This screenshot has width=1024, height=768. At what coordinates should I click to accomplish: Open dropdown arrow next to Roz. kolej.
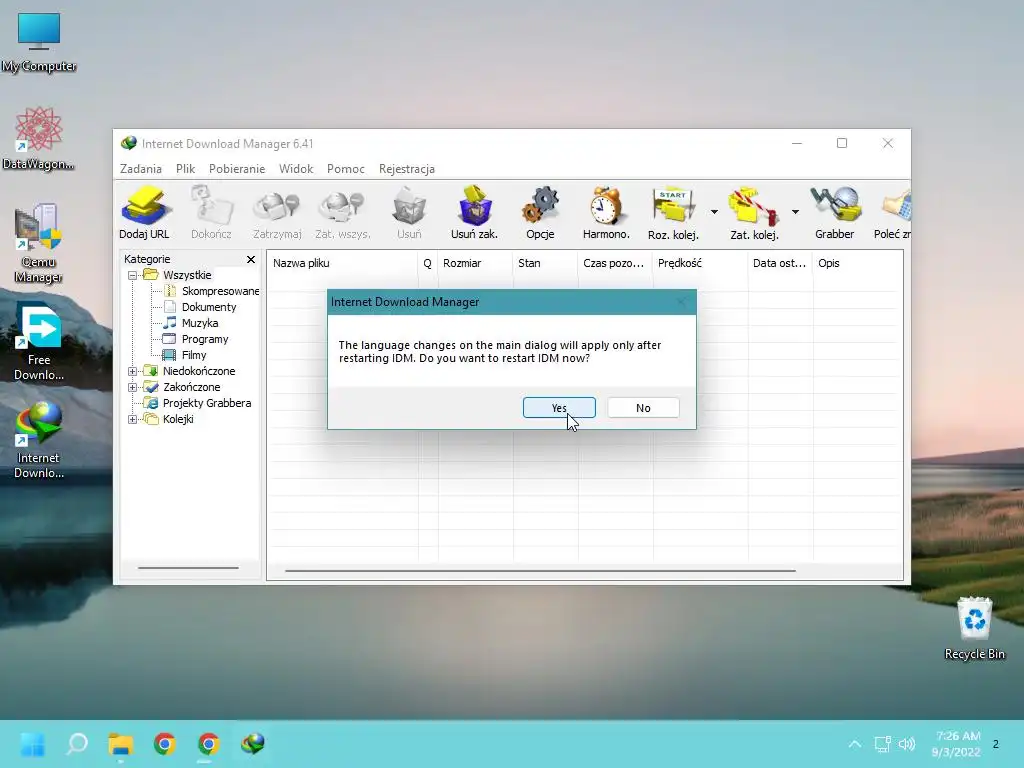(x=714, y=212)
